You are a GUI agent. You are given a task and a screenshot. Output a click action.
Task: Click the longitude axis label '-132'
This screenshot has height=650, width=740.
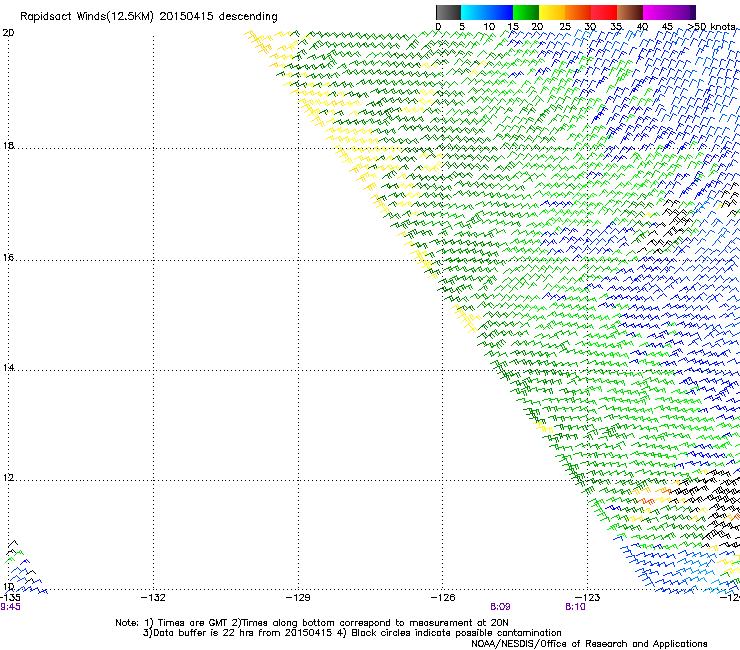(x=153, y=598)
